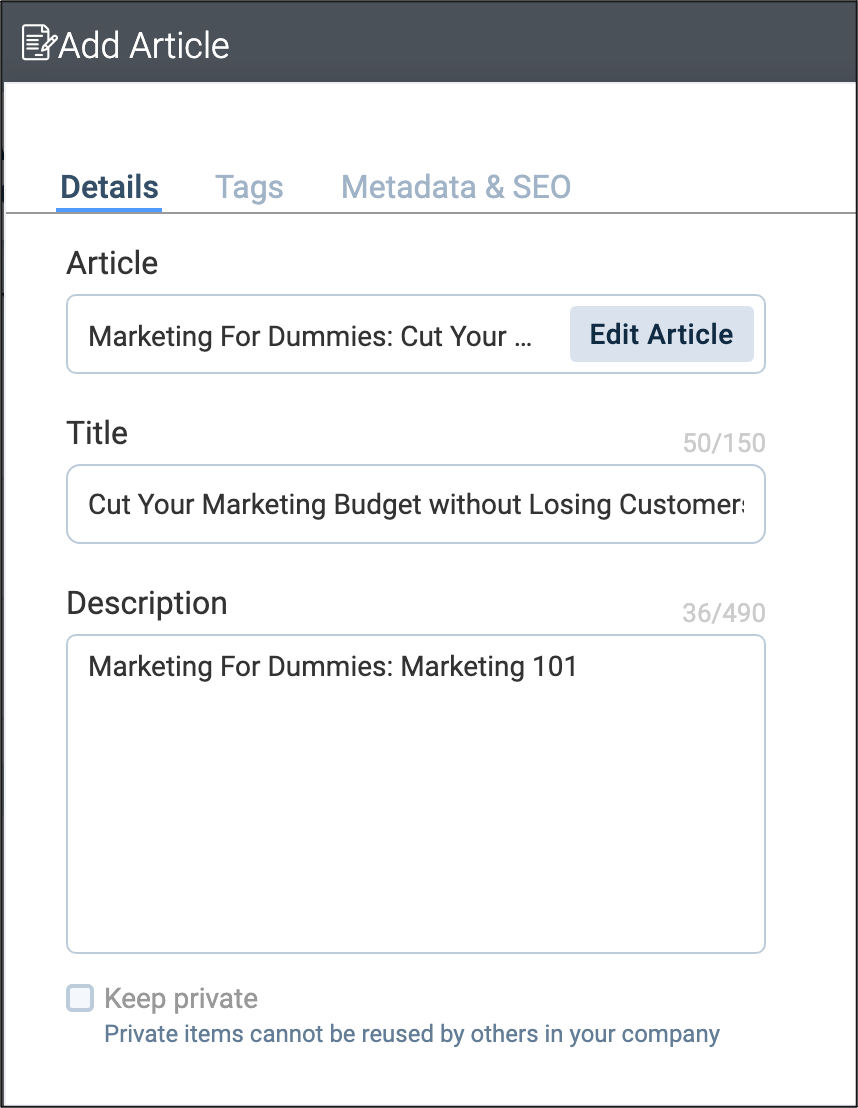This screenshot has height=1108, width=858.
Task: Open the Tags tab
Action: point(249,187)
